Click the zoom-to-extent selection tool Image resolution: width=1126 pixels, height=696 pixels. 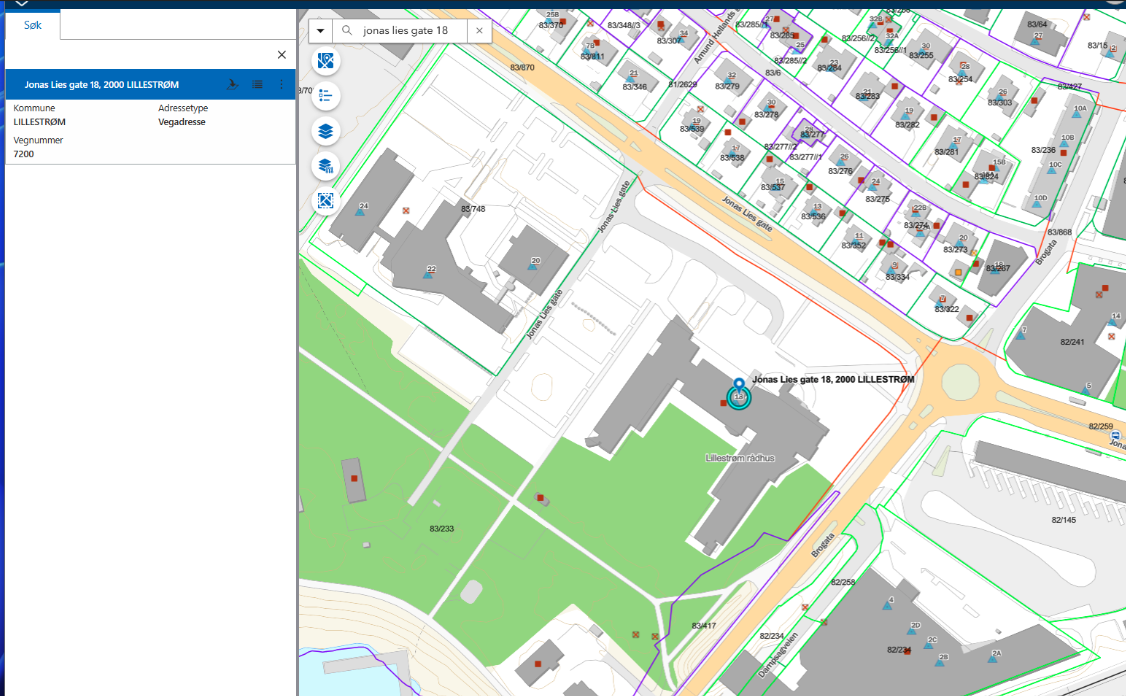(325, 201)
